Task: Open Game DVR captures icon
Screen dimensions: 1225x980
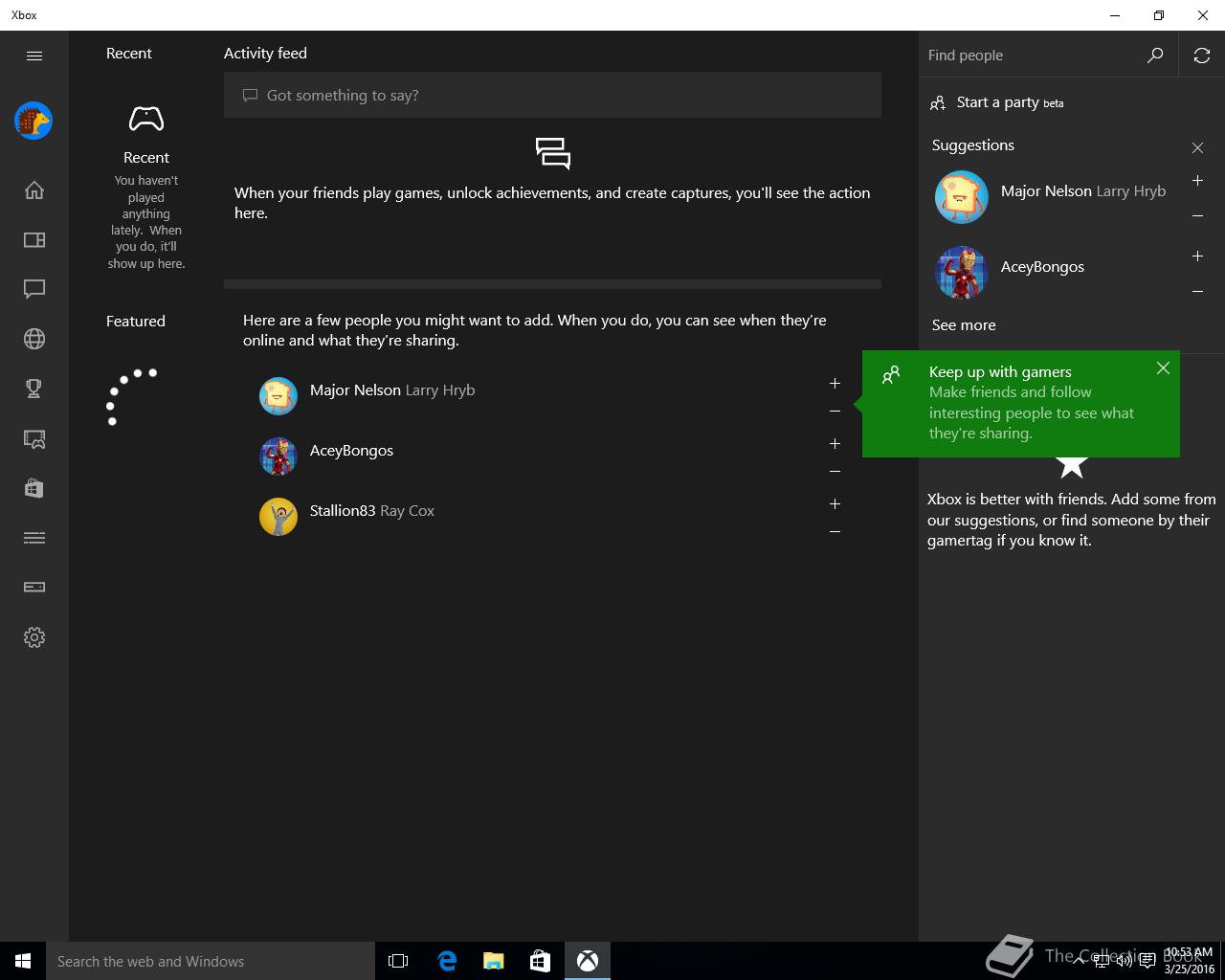Action: click(34, 438)
